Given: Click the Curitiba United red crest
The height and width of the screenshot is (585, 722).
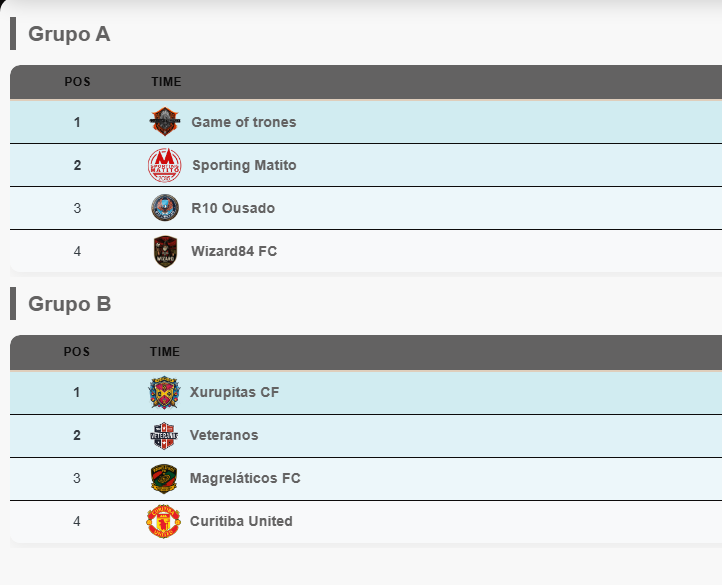Looking at the screenshot, I should (164, 521).
